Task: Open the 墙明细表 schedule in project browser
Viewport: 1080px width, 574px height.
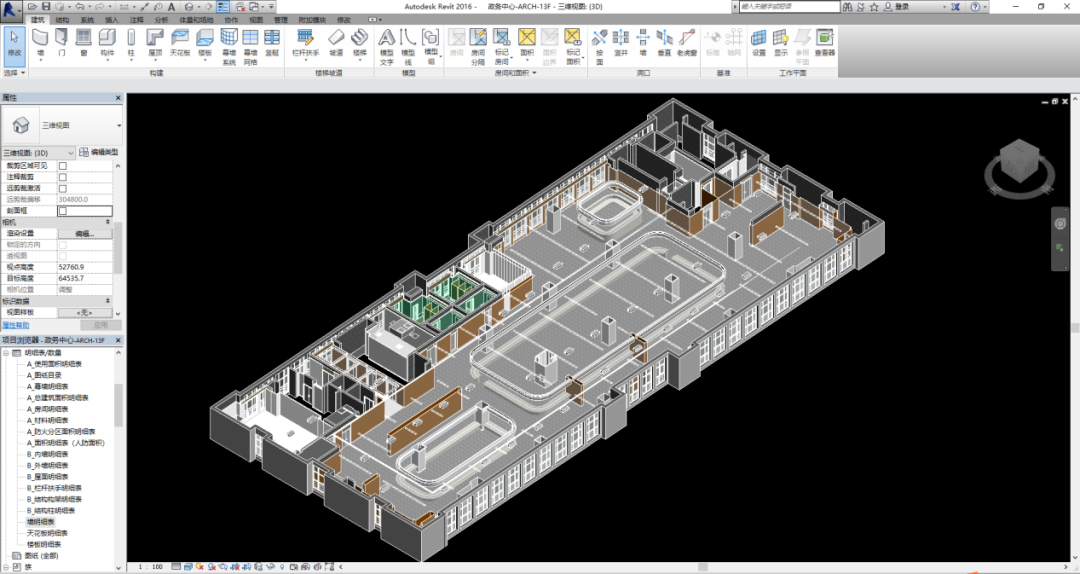Action: [40, 522]
